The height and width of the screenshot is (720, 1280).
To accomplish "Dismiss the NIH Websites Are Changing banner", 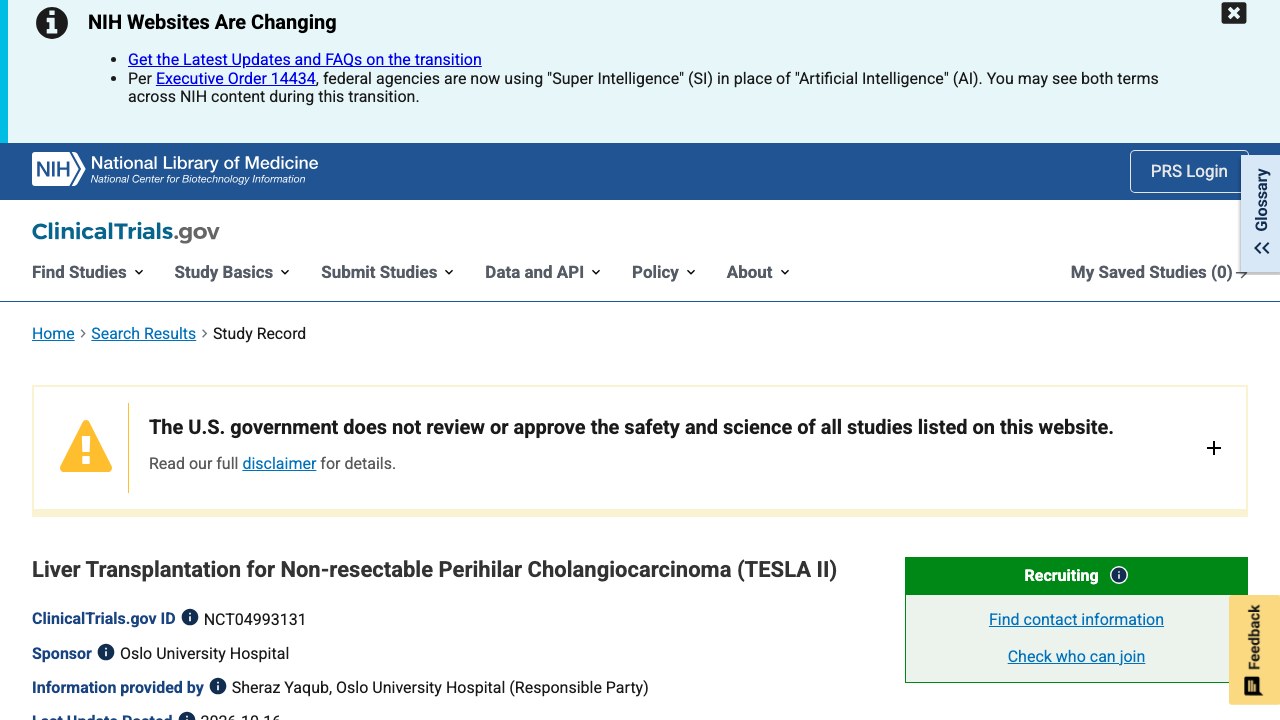I will coord(1234,13).
